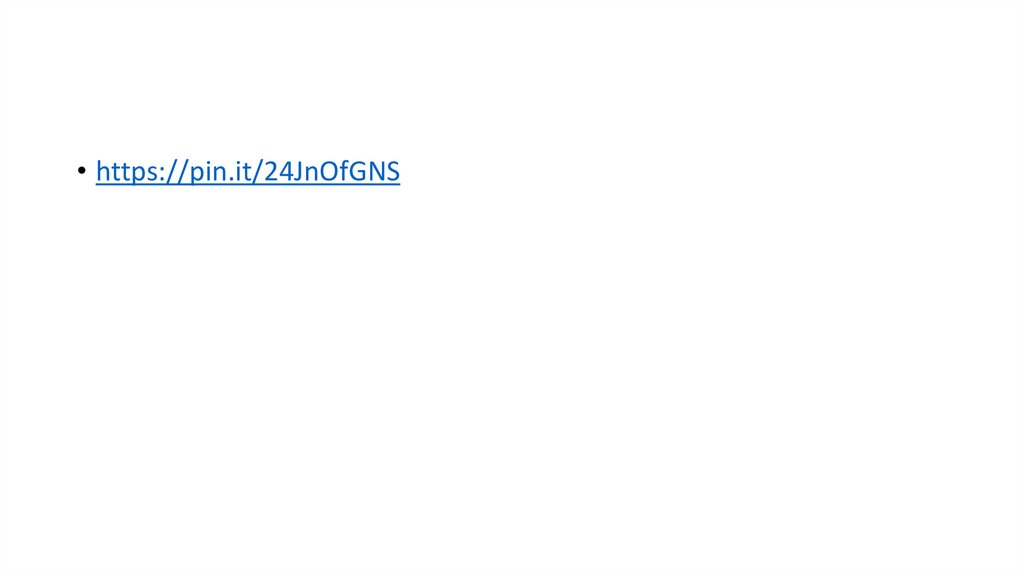The height and width of the screenshot is (574, 1024).
Task: Click the empty slide area below the link
Action: [512, 379]
